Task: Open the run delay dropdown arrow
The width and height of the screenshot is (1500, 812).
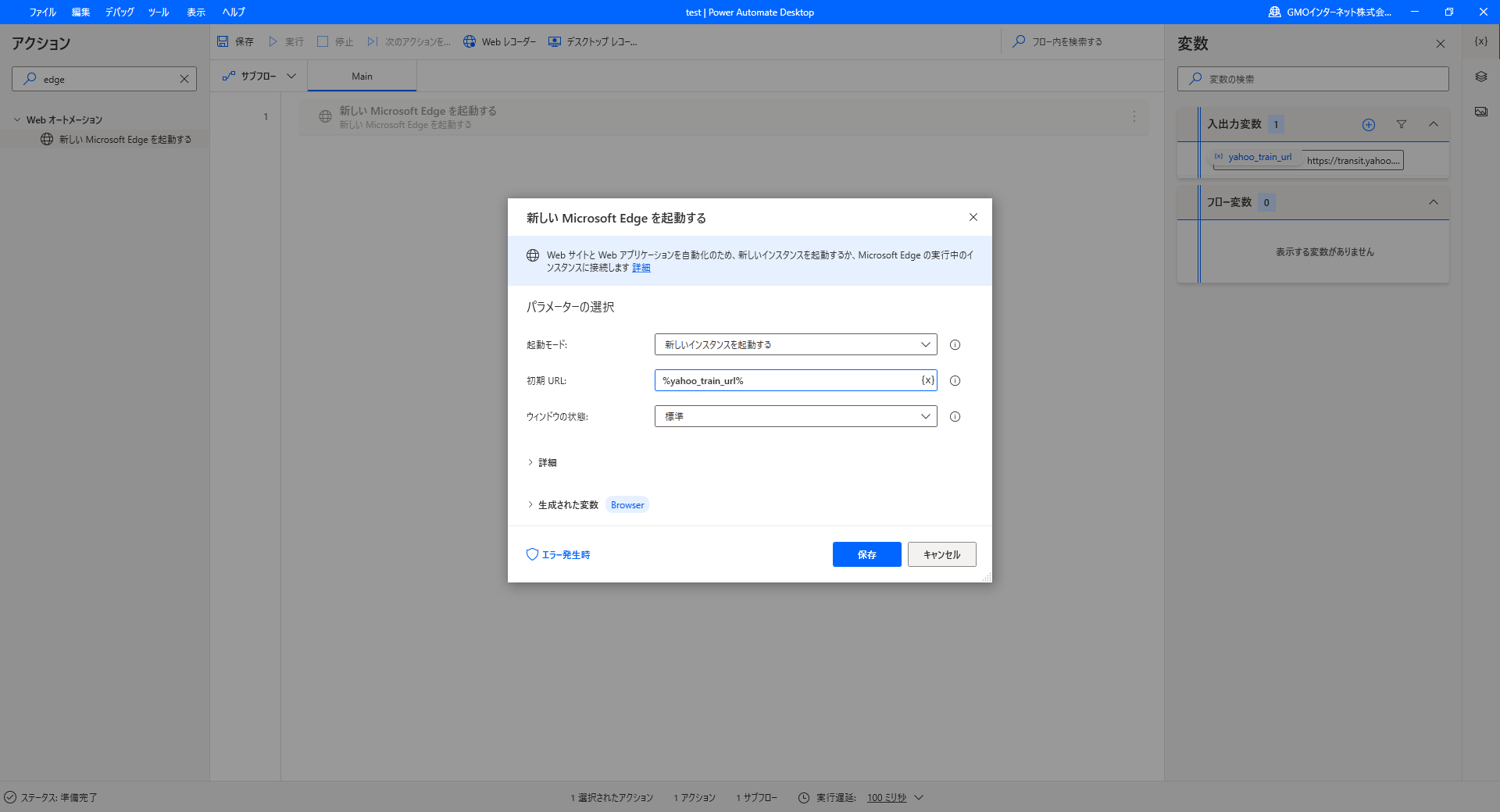Action: point(919,798)
